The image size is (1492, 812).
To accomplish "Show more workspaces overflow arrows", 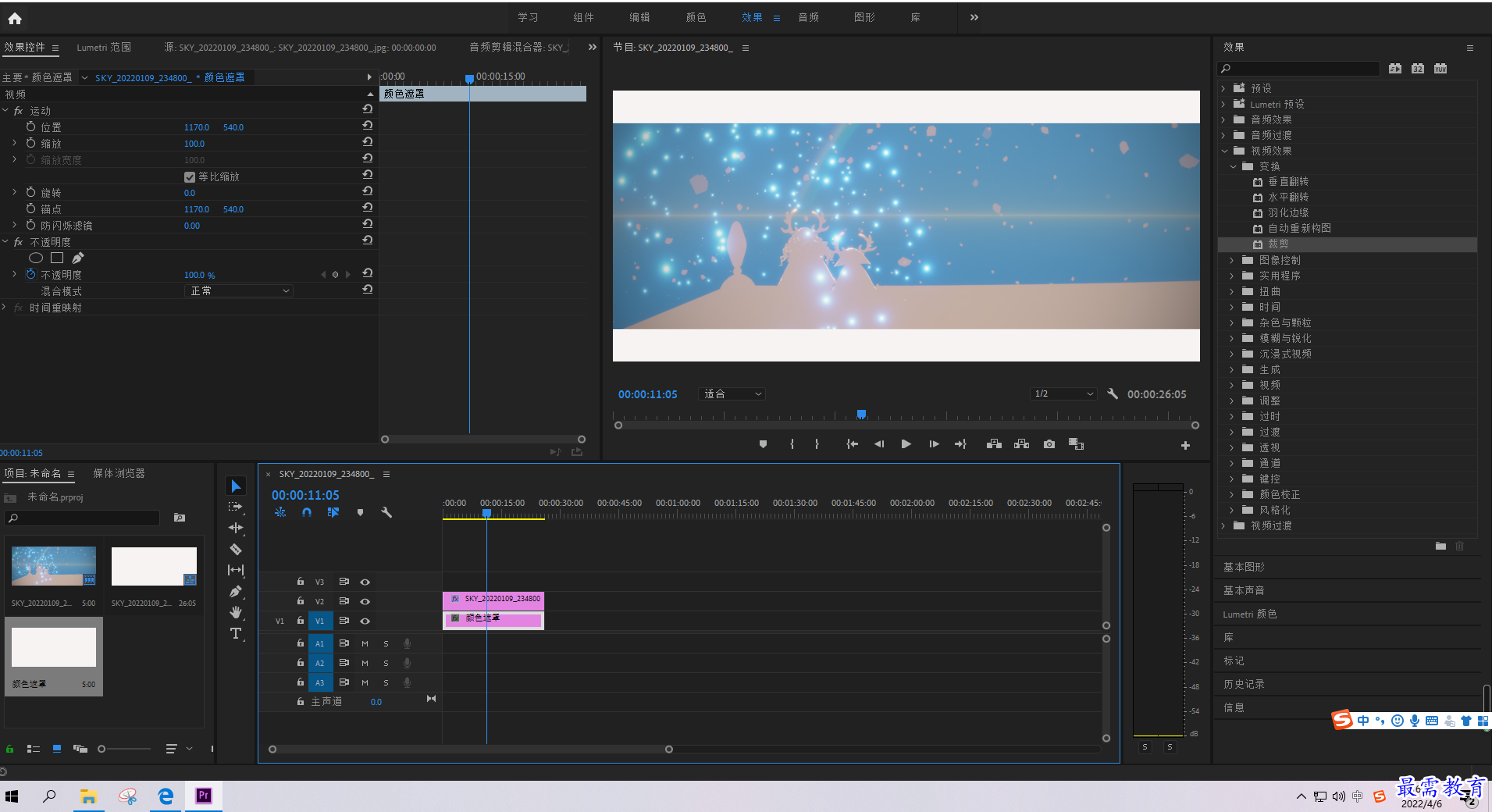I will (974, 17).
